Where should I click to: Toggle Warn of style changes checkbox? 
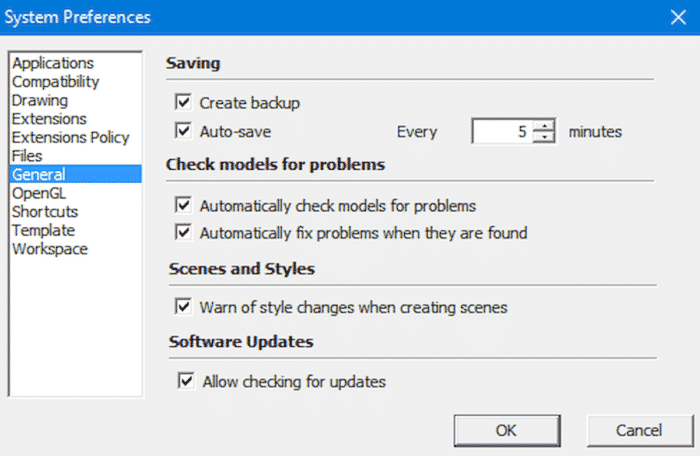(x=183, y=307)
